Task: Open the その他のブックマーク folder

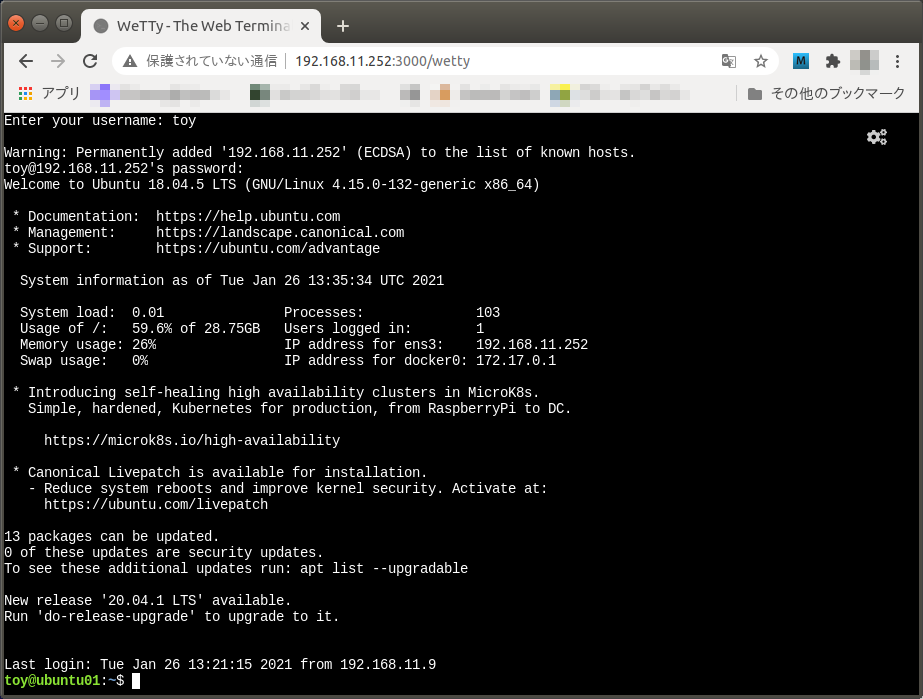Action: 826,94
